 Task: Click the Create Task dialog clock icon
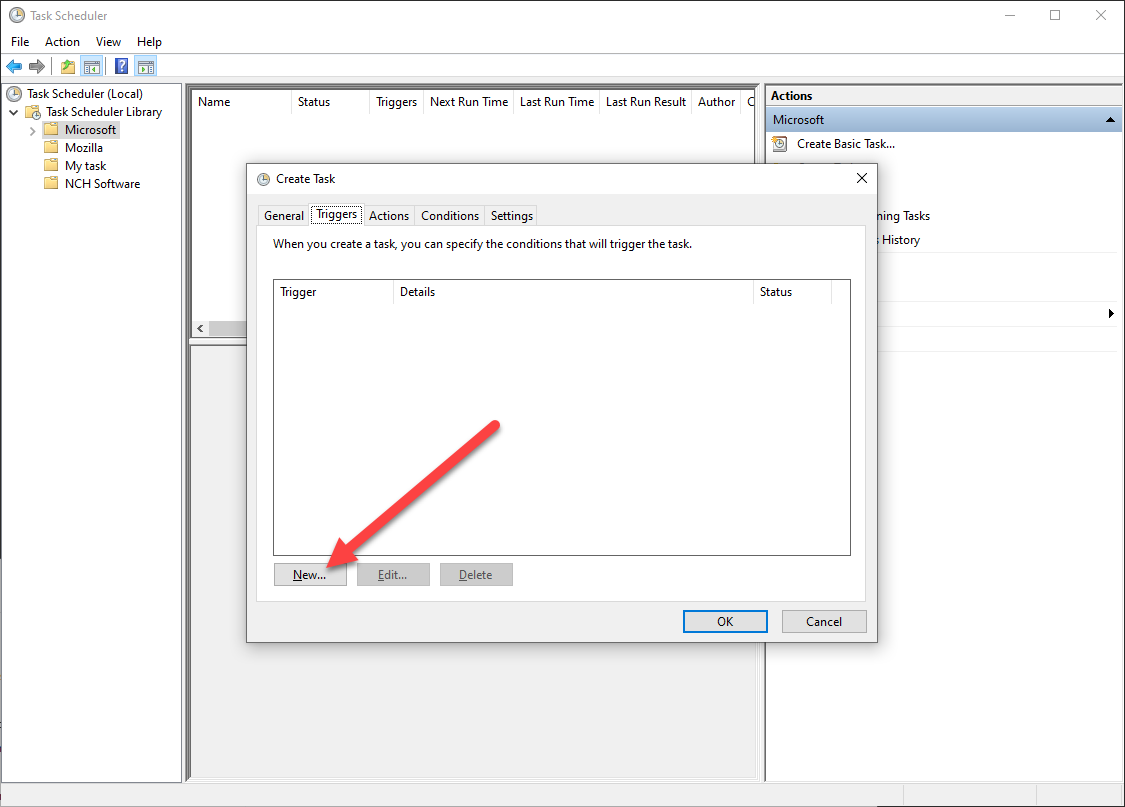coord(263,179)
